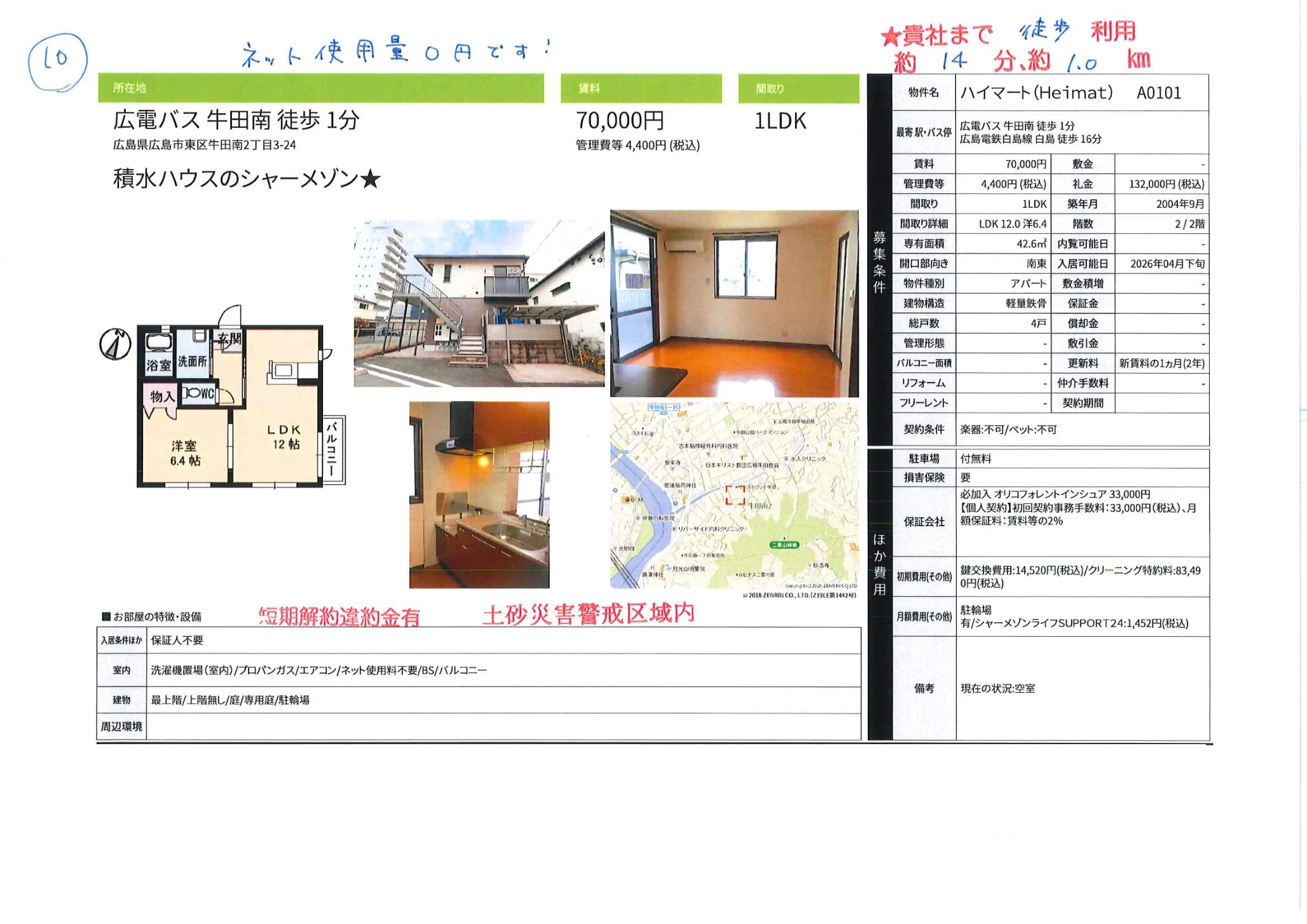This screenshot has height=924, width=1307.
Task: Click the red bracket marker on the map
Action: [735, 495]
